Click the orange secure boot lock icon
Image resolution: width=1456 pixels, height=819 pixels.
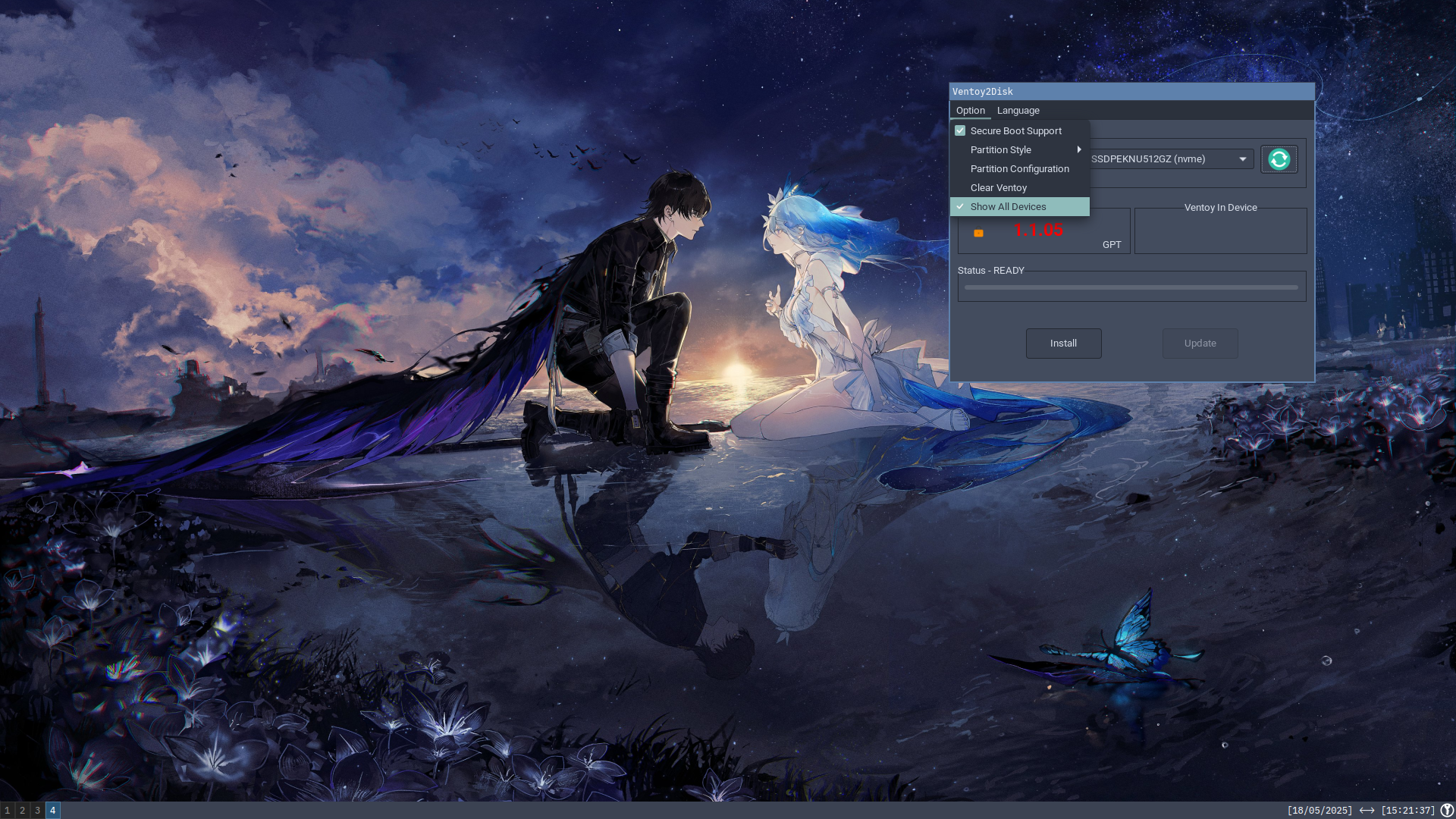(978, 234)
